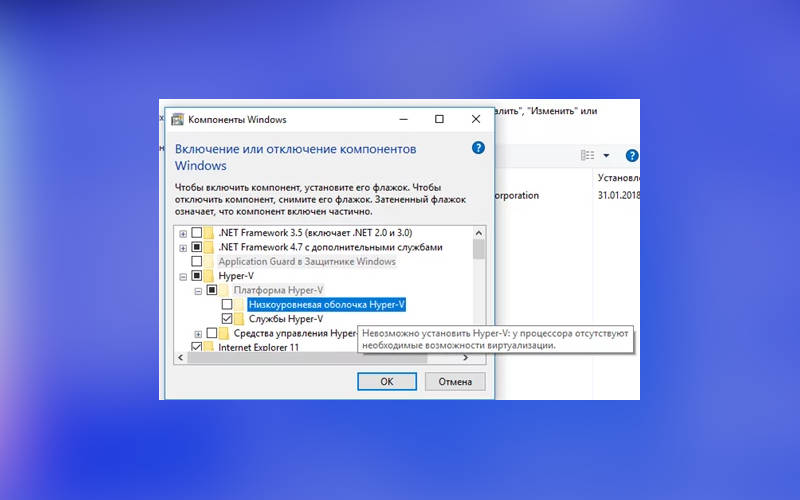Select the Службы Hyper-V tree item

[286, 319]
